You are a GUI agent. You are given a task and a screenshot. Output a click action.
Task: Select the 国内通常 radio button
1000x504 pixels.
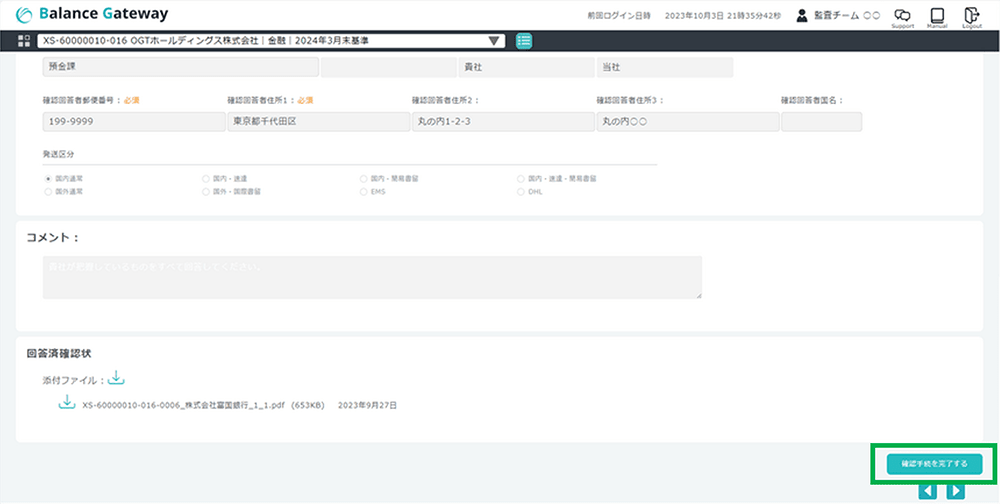(x=48, y=177)
